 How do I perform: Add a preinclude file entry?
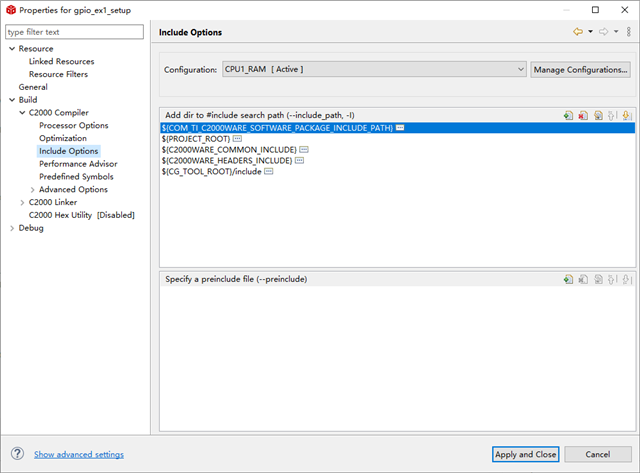[x=568, y=279]
